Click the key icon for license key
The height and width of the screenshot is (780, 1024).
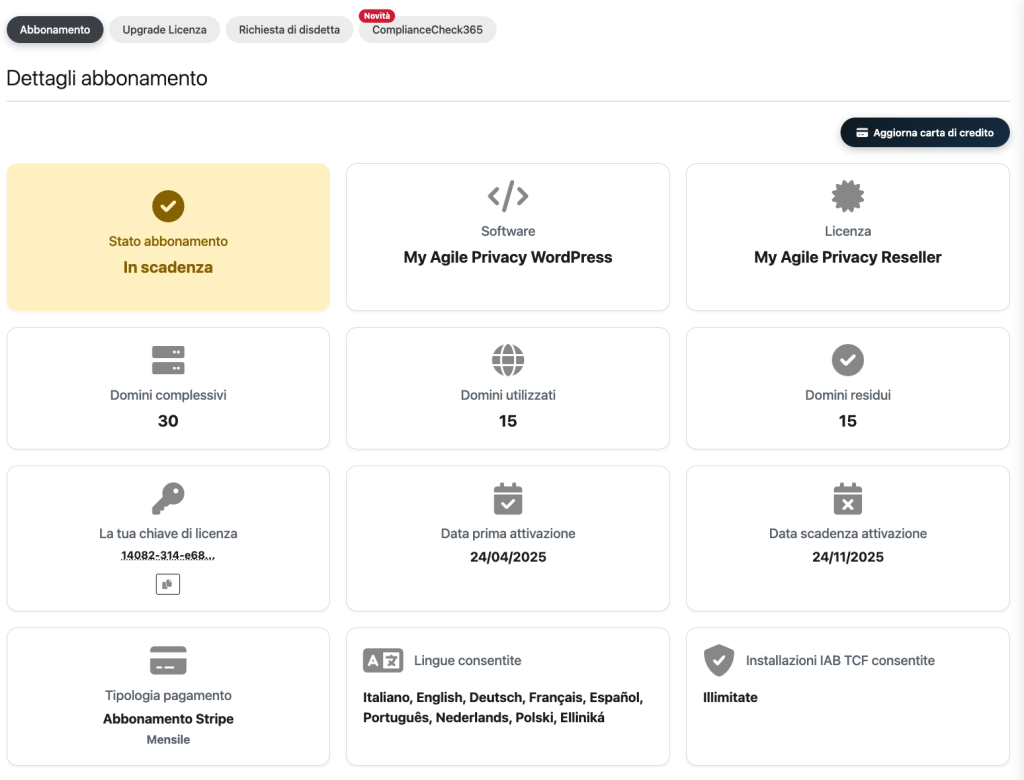(168, 498)
